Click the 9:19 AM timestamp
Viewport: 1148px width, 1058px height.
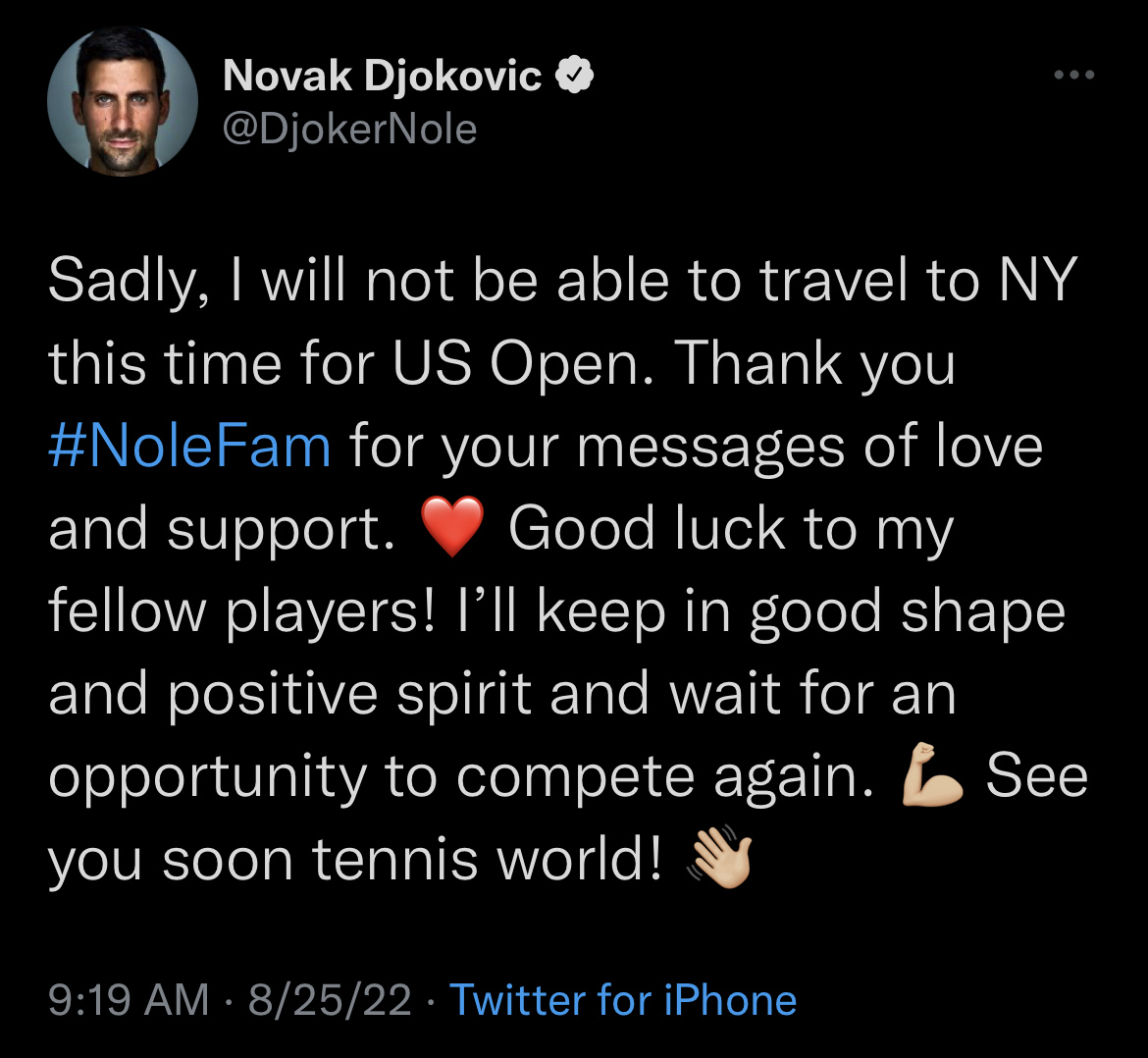[129, 1000]
